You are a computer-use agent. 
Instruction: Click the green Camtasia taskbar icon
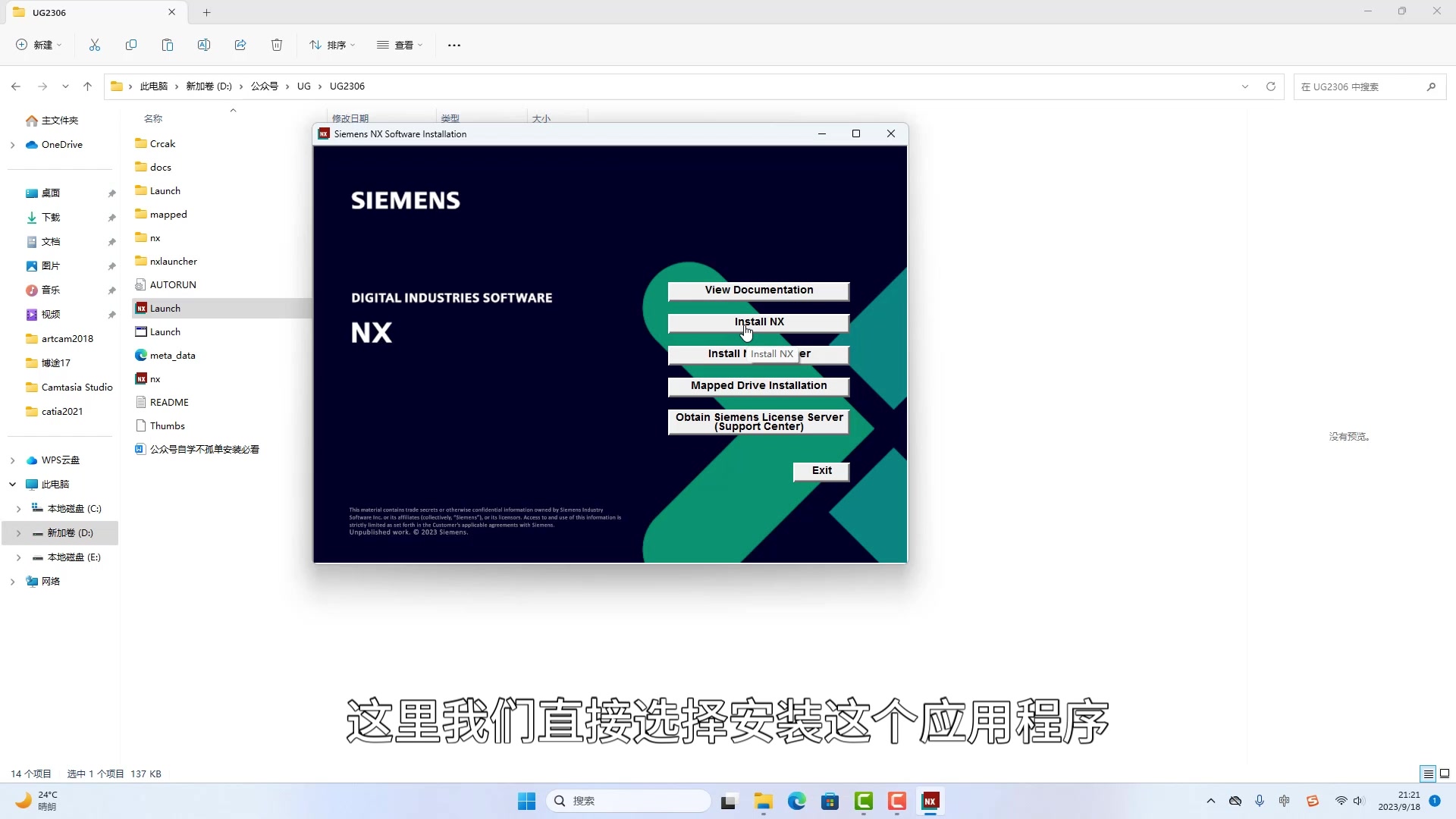863,801
